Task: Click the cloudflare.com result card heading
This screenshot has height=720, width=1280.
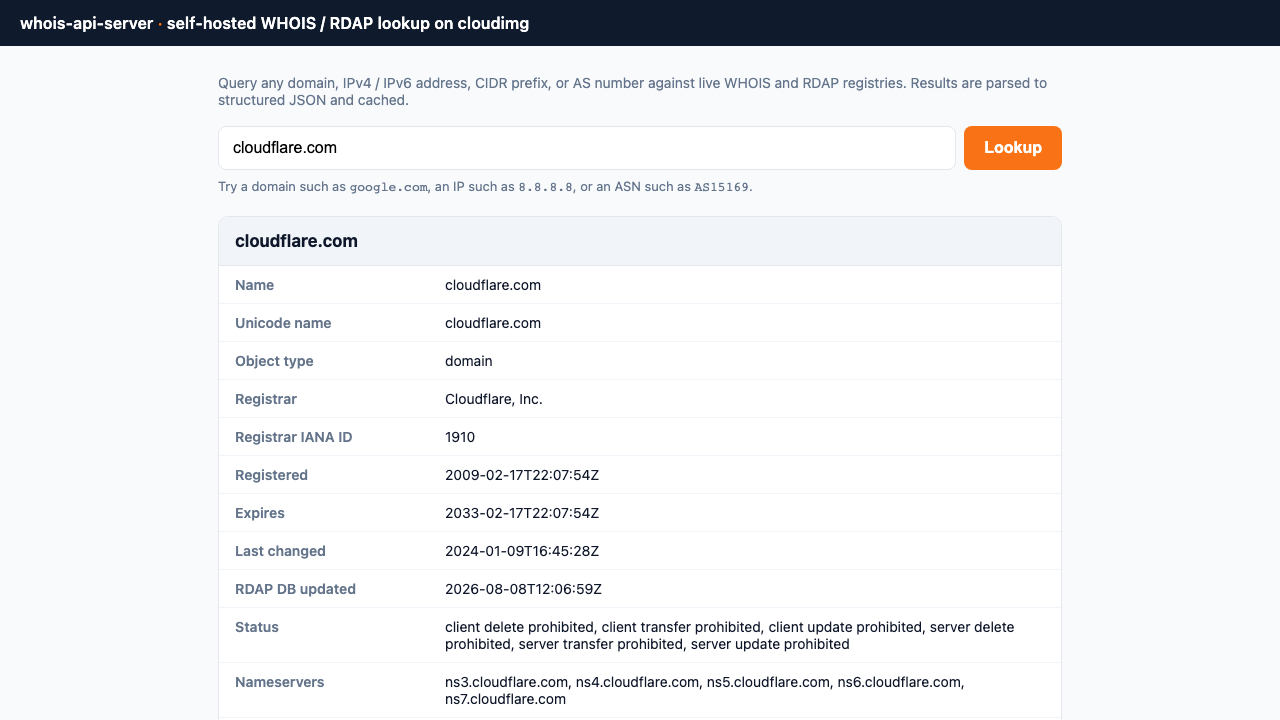Action: [x=296, y=241]
